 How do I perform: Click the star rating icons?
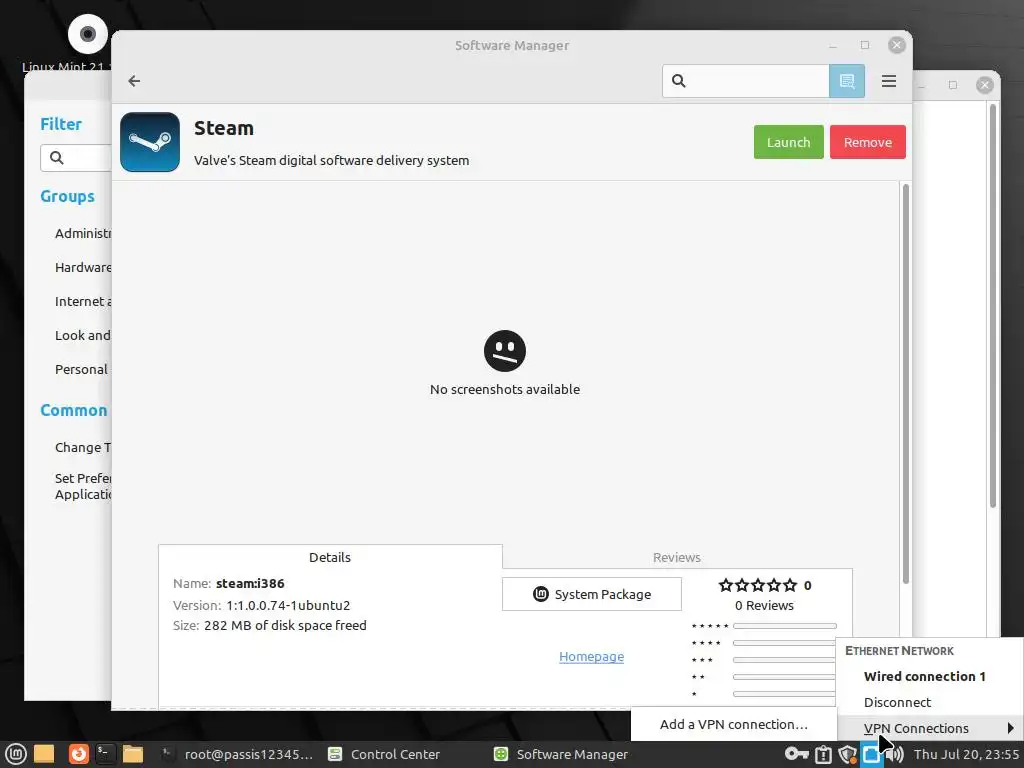[758, 585]
